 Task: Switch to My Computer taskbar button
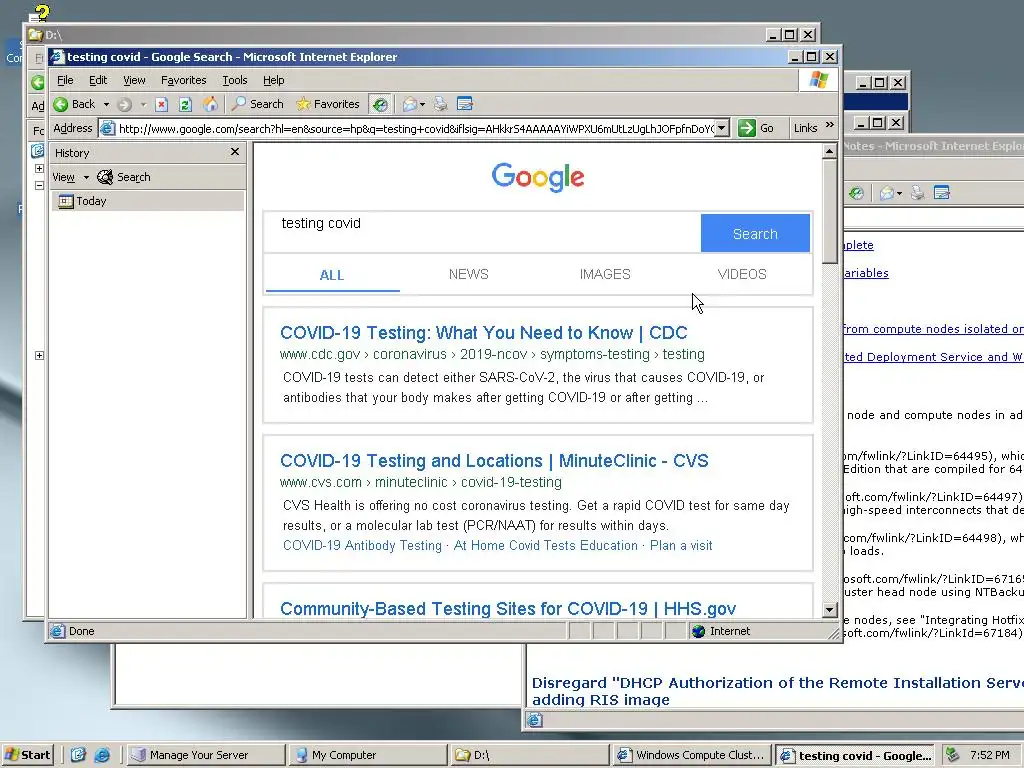pos(366,755)
